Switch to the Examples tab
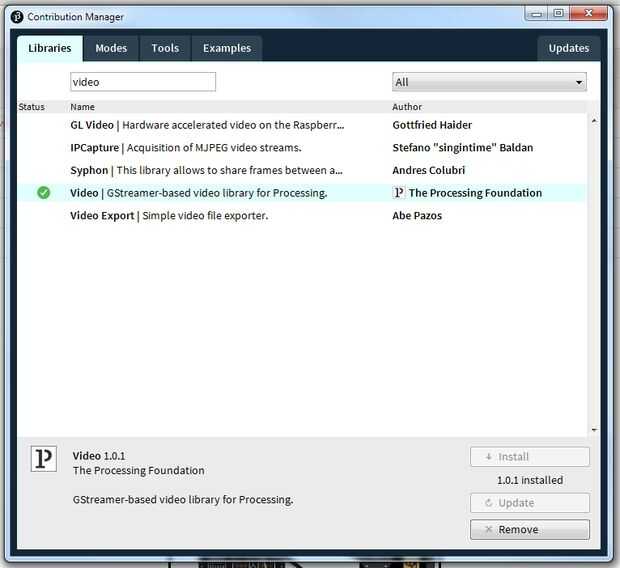The height and width of the screenshot is (568, 620). pos(227,48)
